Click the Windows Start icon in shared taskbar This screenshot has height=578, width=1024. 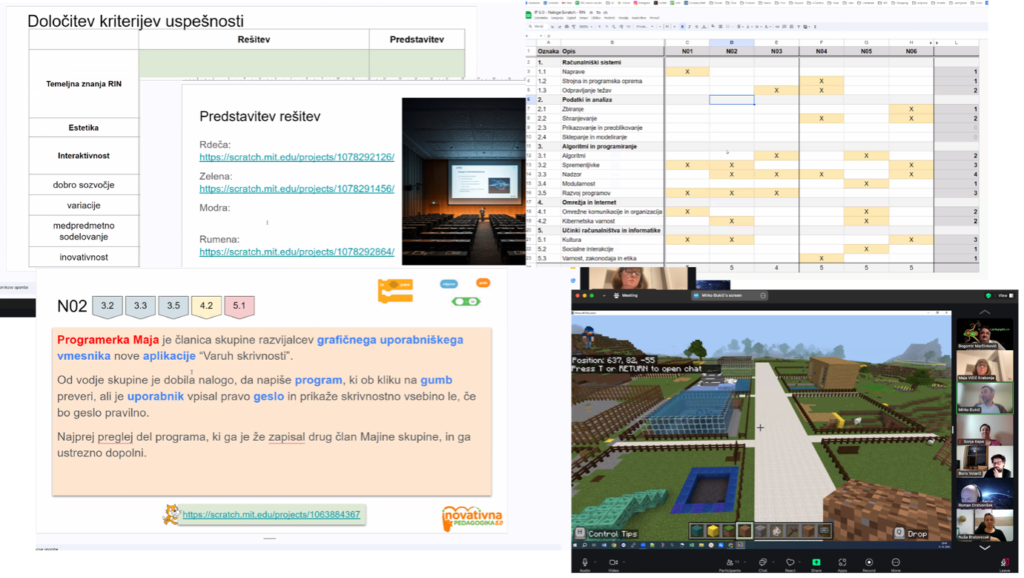tap(575, 545)
